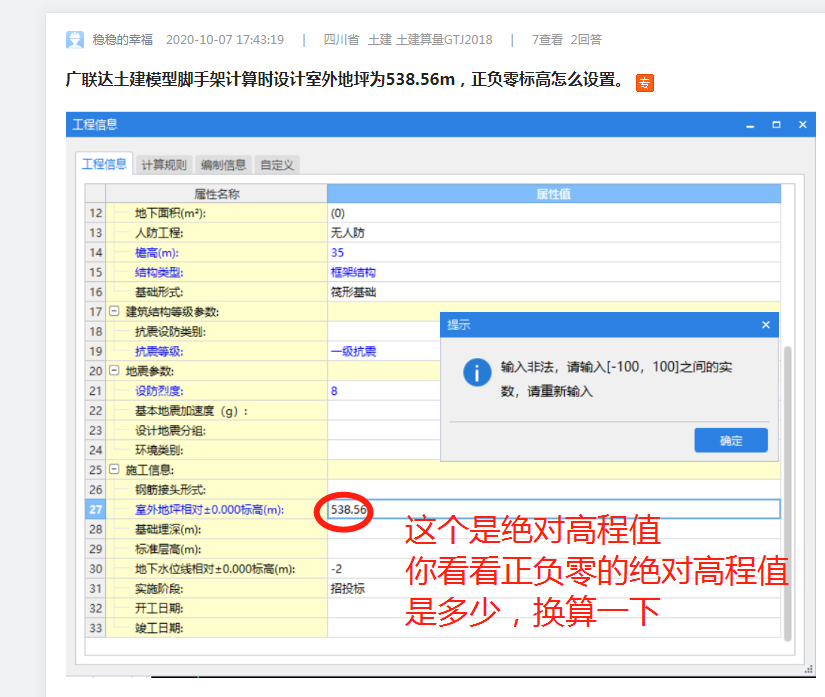Image resolution: width=825 pixels, height=697 pixels.
Task: Open the 自定义 tab
Action: click(x=277, y=165)
